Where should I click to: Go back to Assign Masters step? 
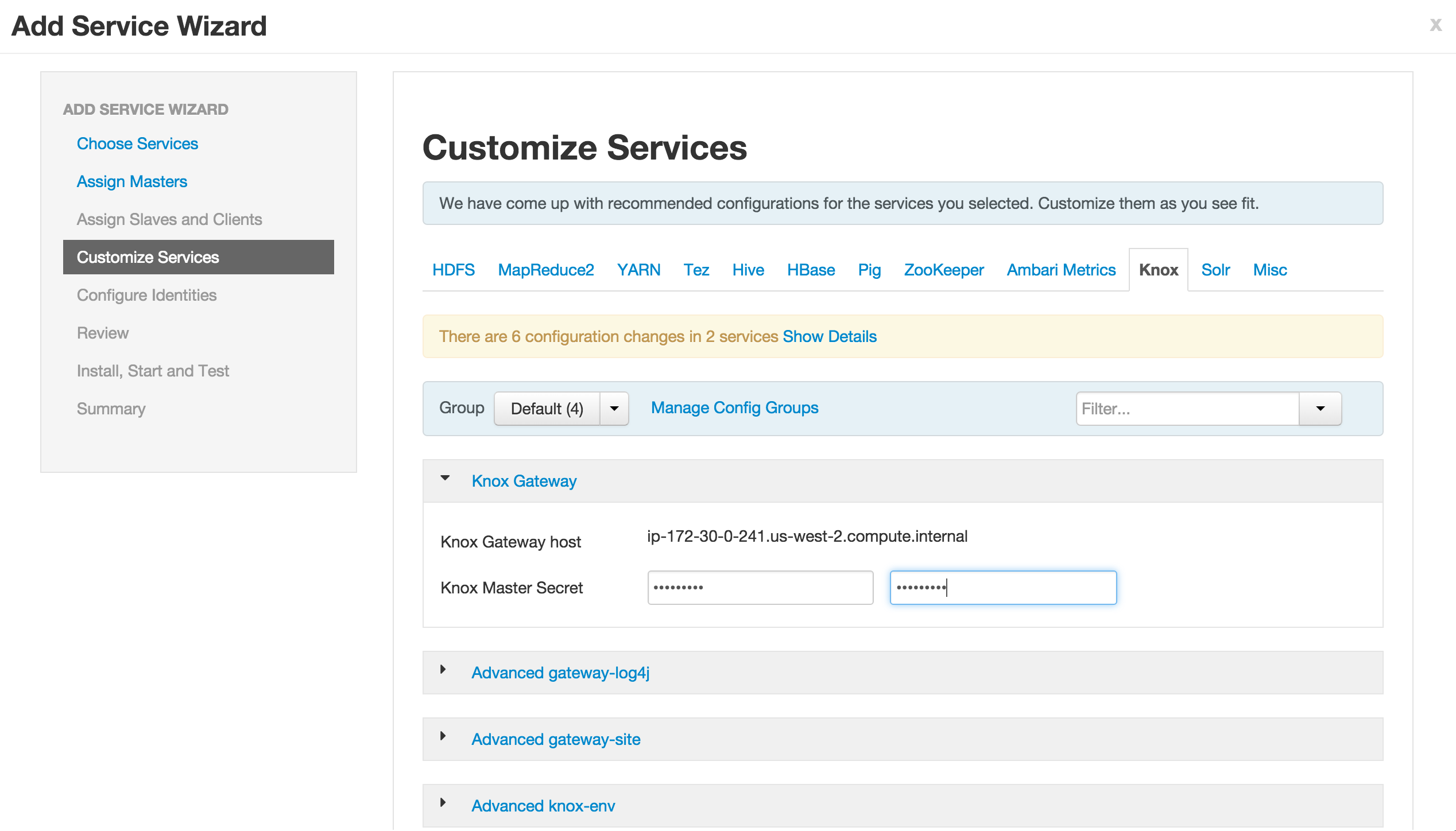tap(131, 181)
